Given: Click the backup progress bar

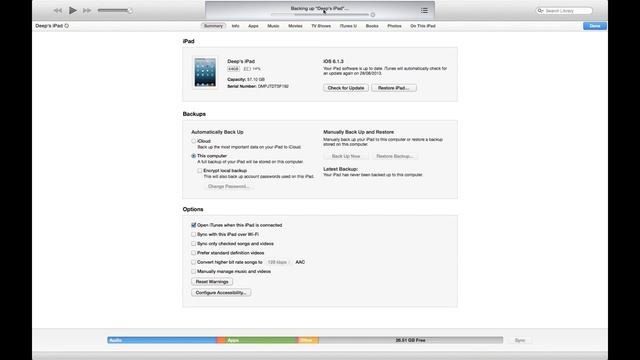Looking at the screenshot, I should [320, 15].
